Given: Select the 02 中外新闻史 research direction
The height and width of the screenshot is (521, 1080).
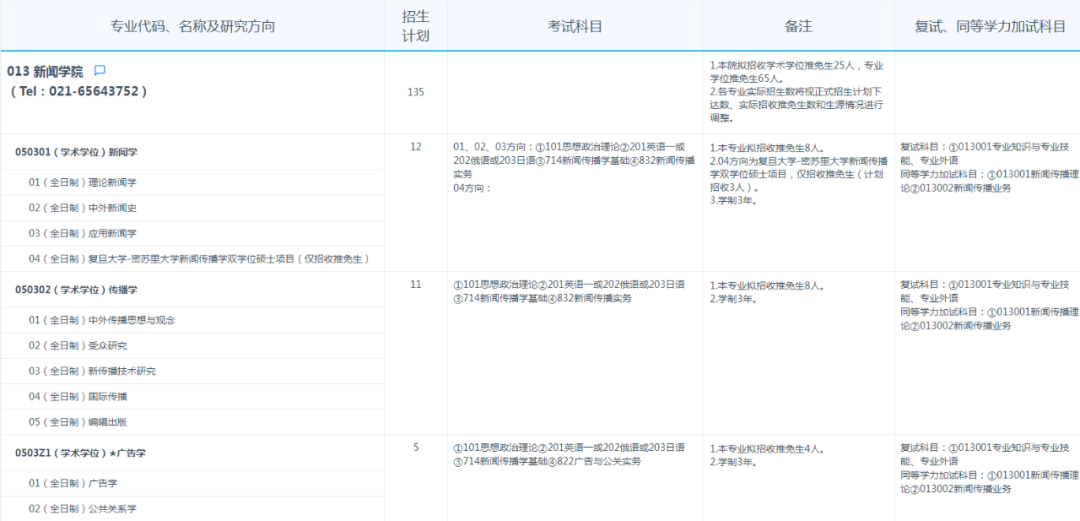Looking at the screenshot, I should pyautogui.click(x=83, y=208).
